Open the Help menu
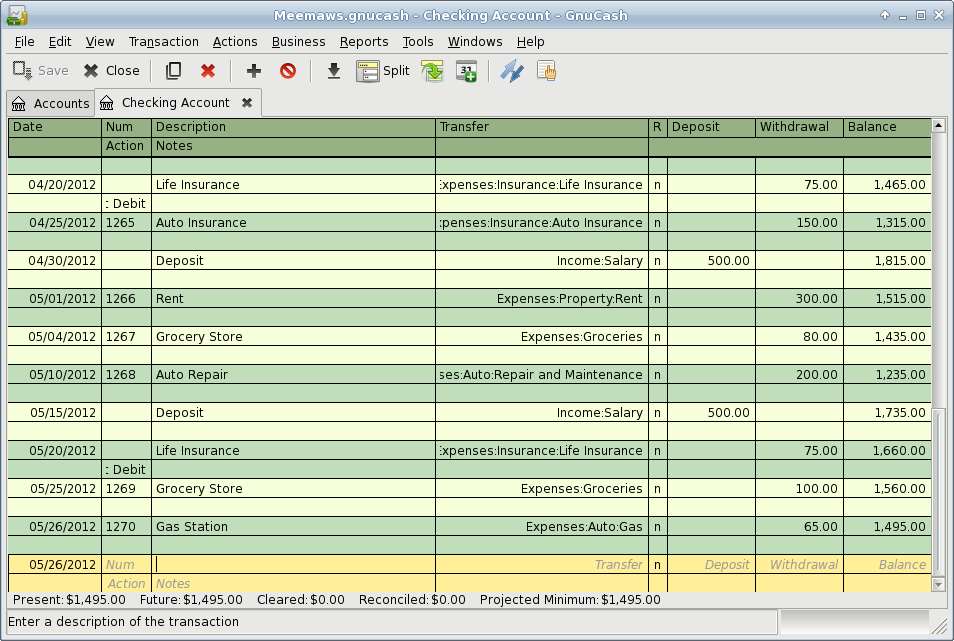This screenshot has height=641, width=954. tap(531, 41)
